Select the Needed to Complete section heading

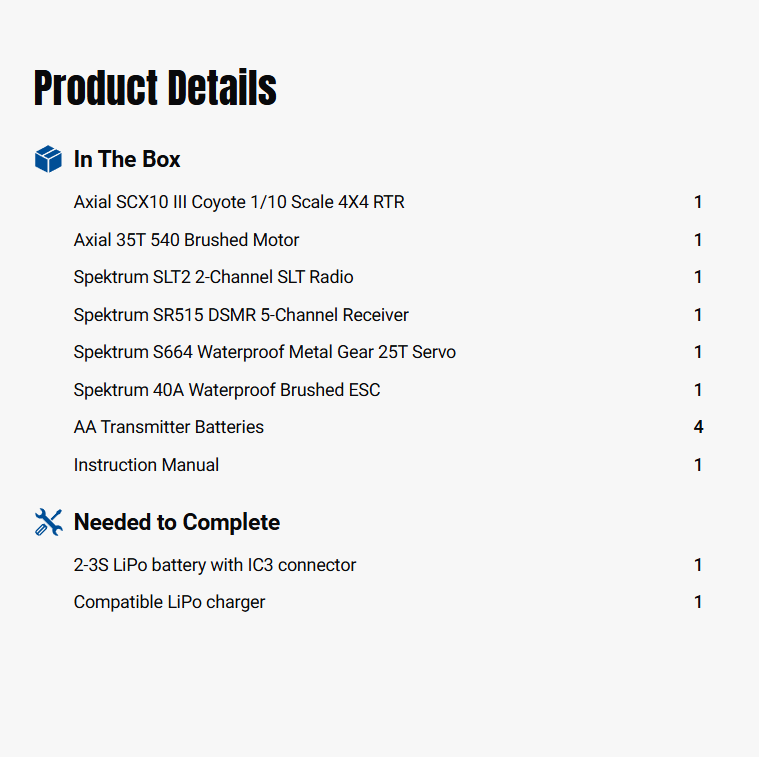click(x=176, y=522)
